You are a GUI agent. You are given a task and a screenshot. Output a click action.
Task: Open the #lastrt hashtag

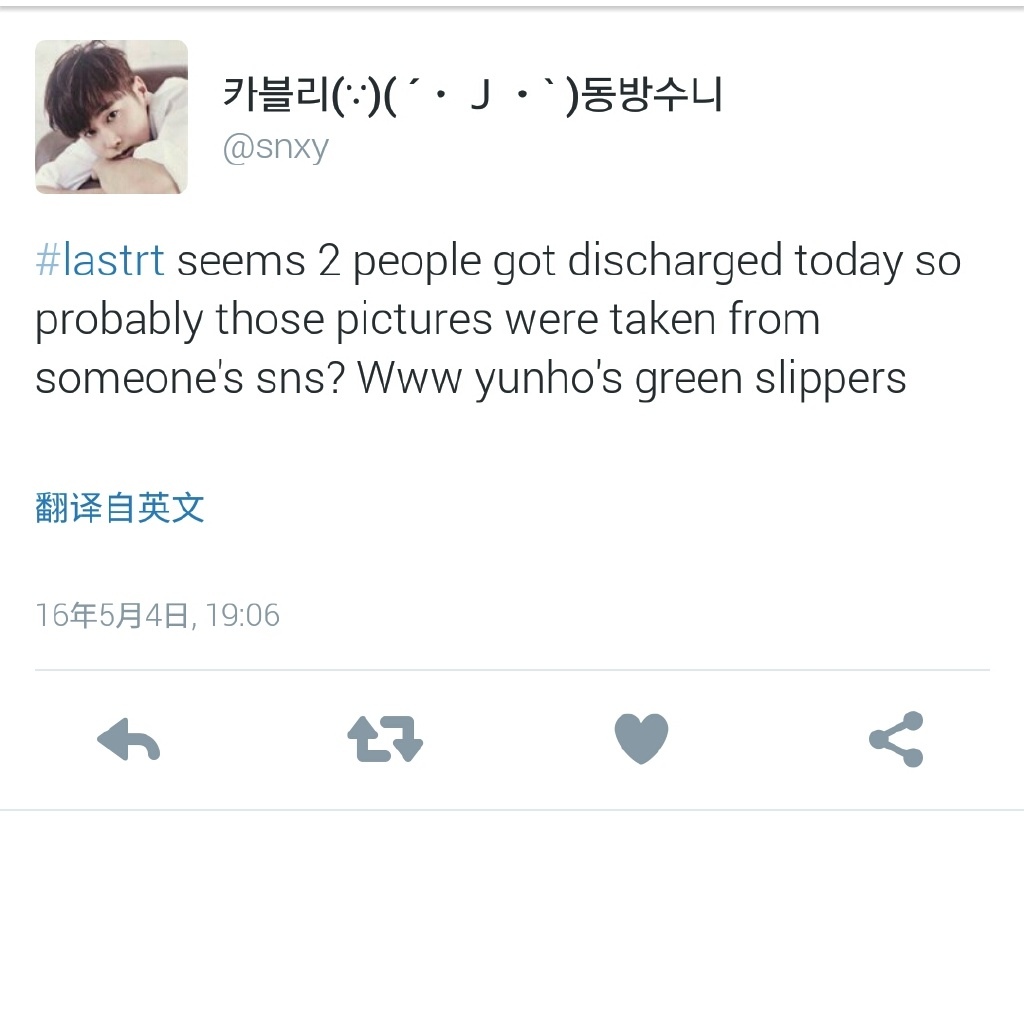point(99,261)
